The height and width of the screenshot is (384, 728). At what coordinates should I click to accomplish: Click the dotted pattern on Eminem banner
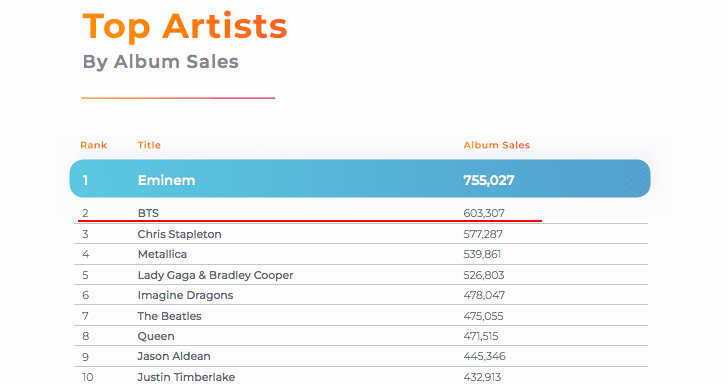click(x=637, y=179)
